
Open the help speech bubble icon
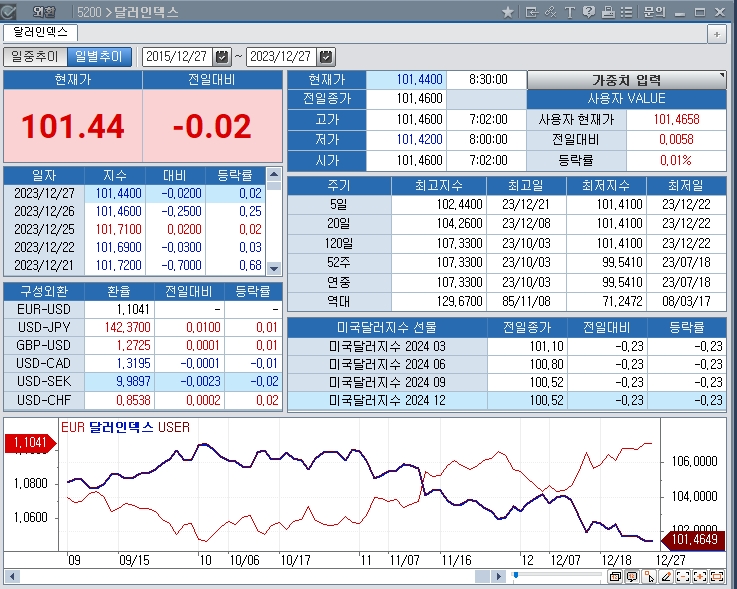click(588, 12)
